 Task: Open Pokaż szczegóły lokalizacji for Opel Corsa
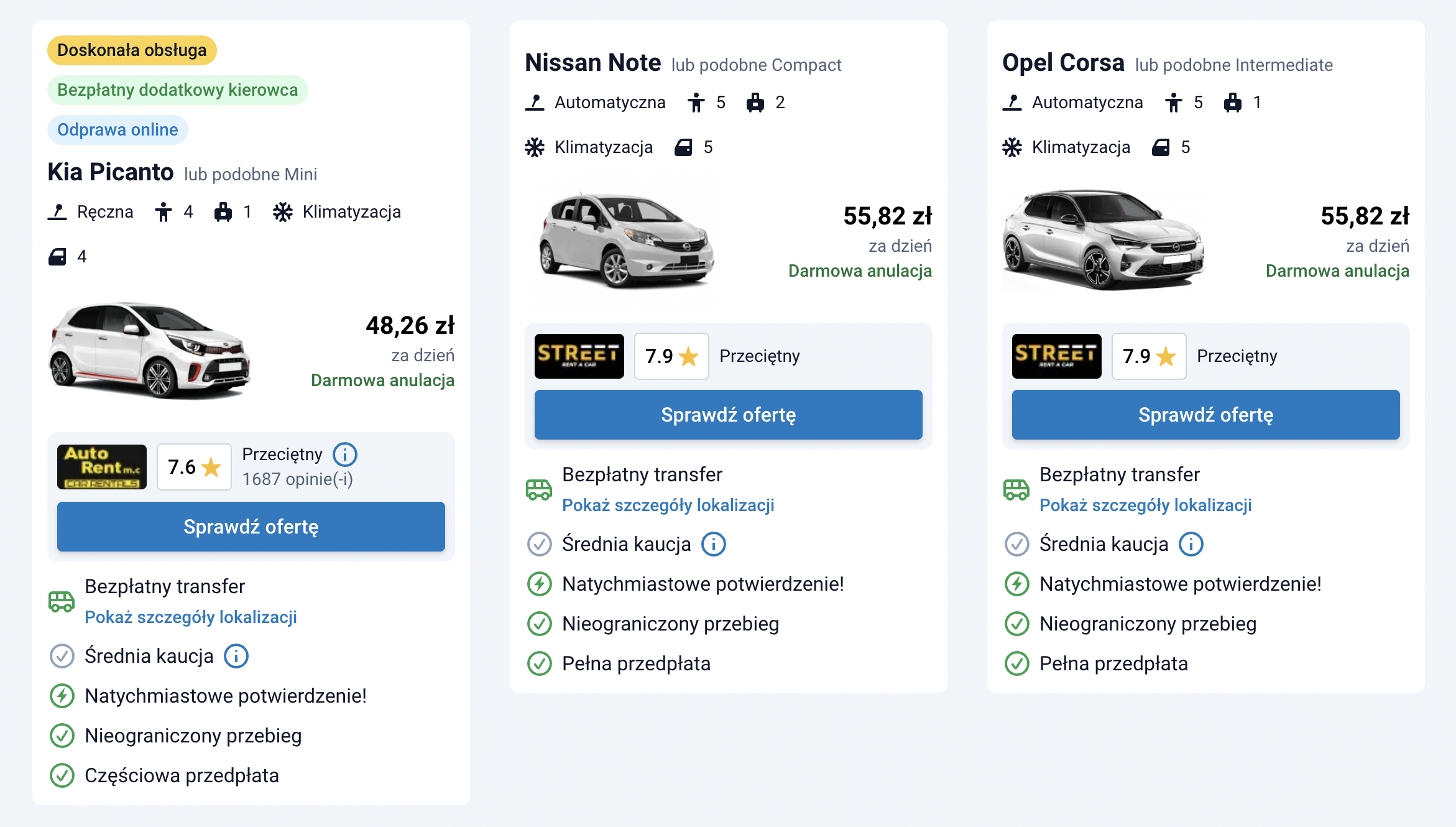[1146, 506]
